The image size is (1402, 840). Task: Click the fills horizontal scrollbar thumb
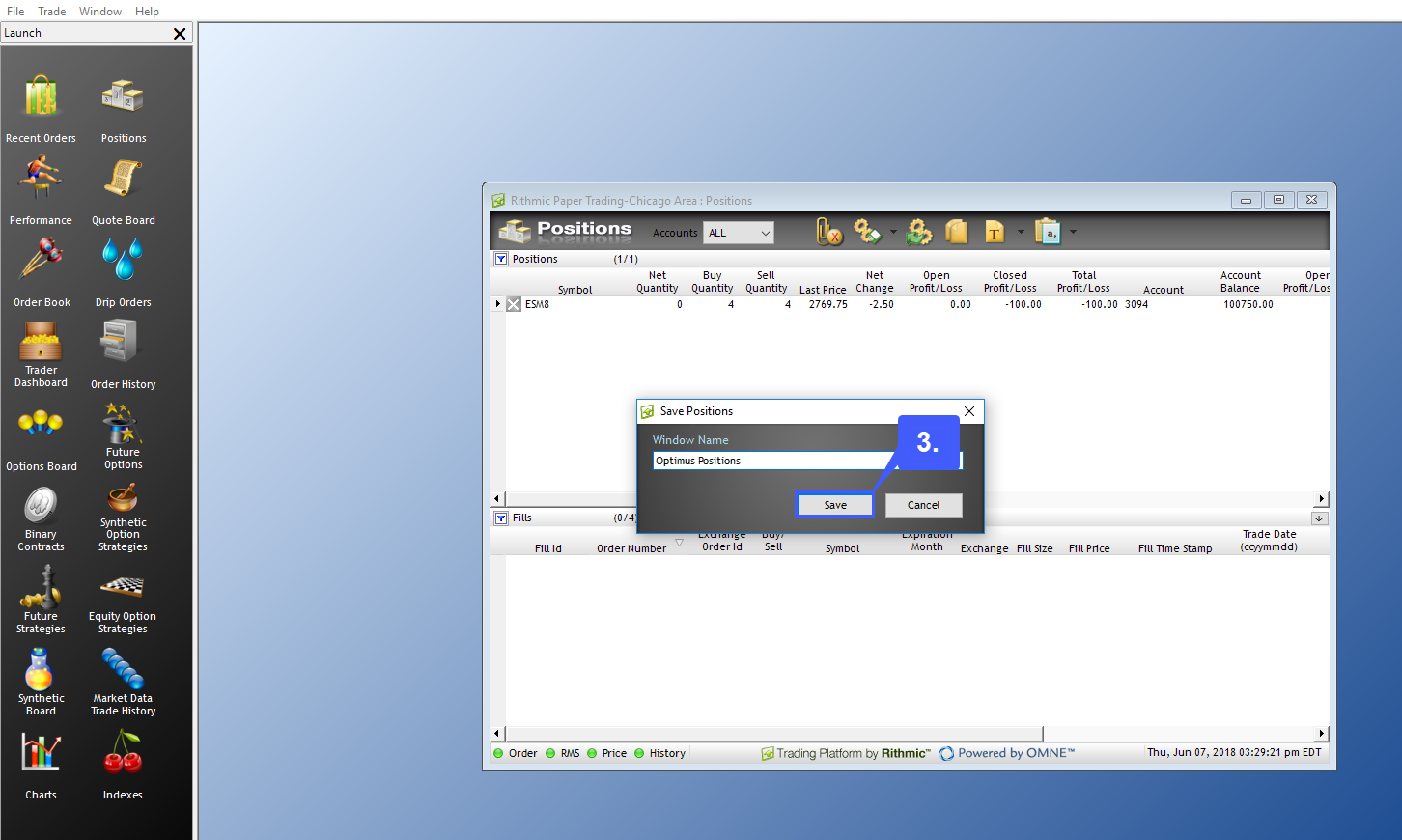click(774, 734)
